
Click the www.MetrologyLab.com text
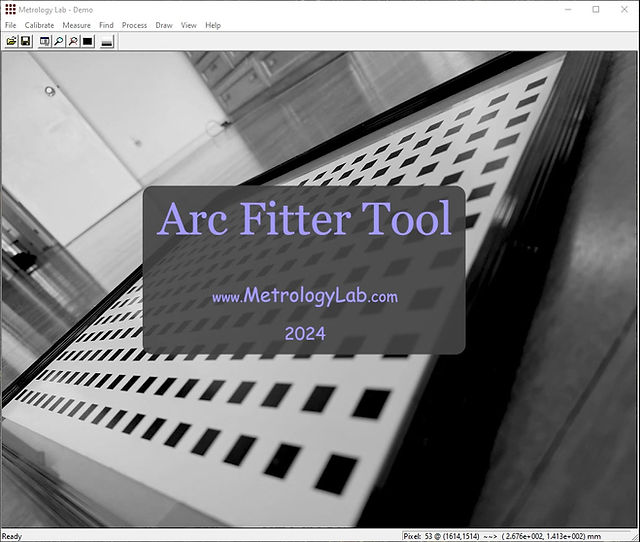(x=304, y=296)
